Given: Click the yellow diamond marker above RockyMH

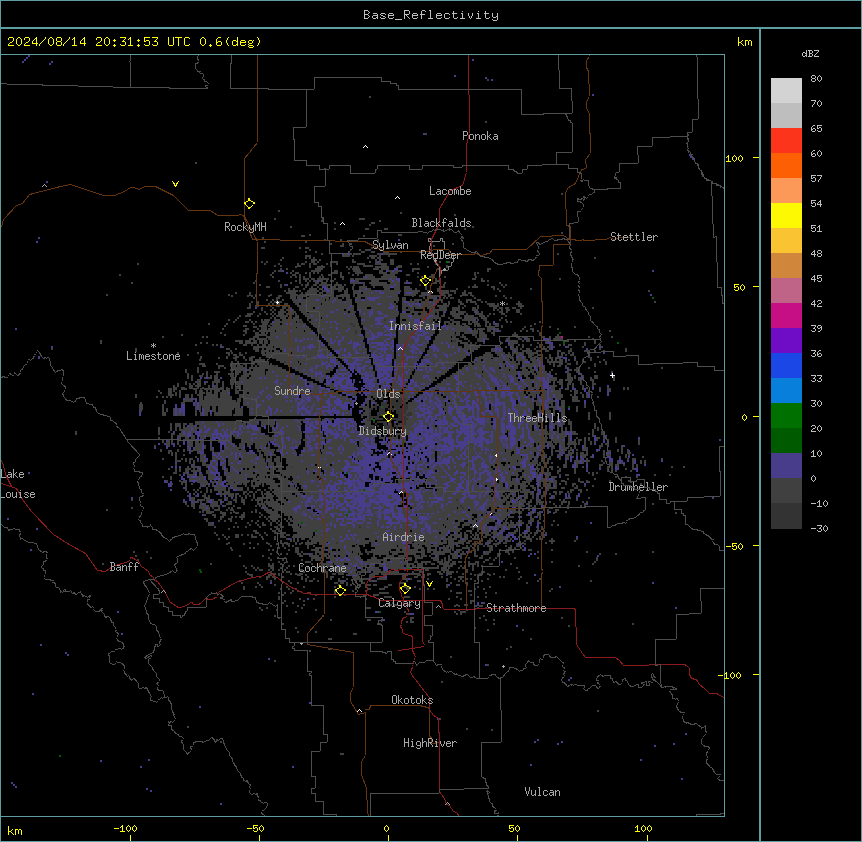Looking at the screenshot, I should coord(250,204).
